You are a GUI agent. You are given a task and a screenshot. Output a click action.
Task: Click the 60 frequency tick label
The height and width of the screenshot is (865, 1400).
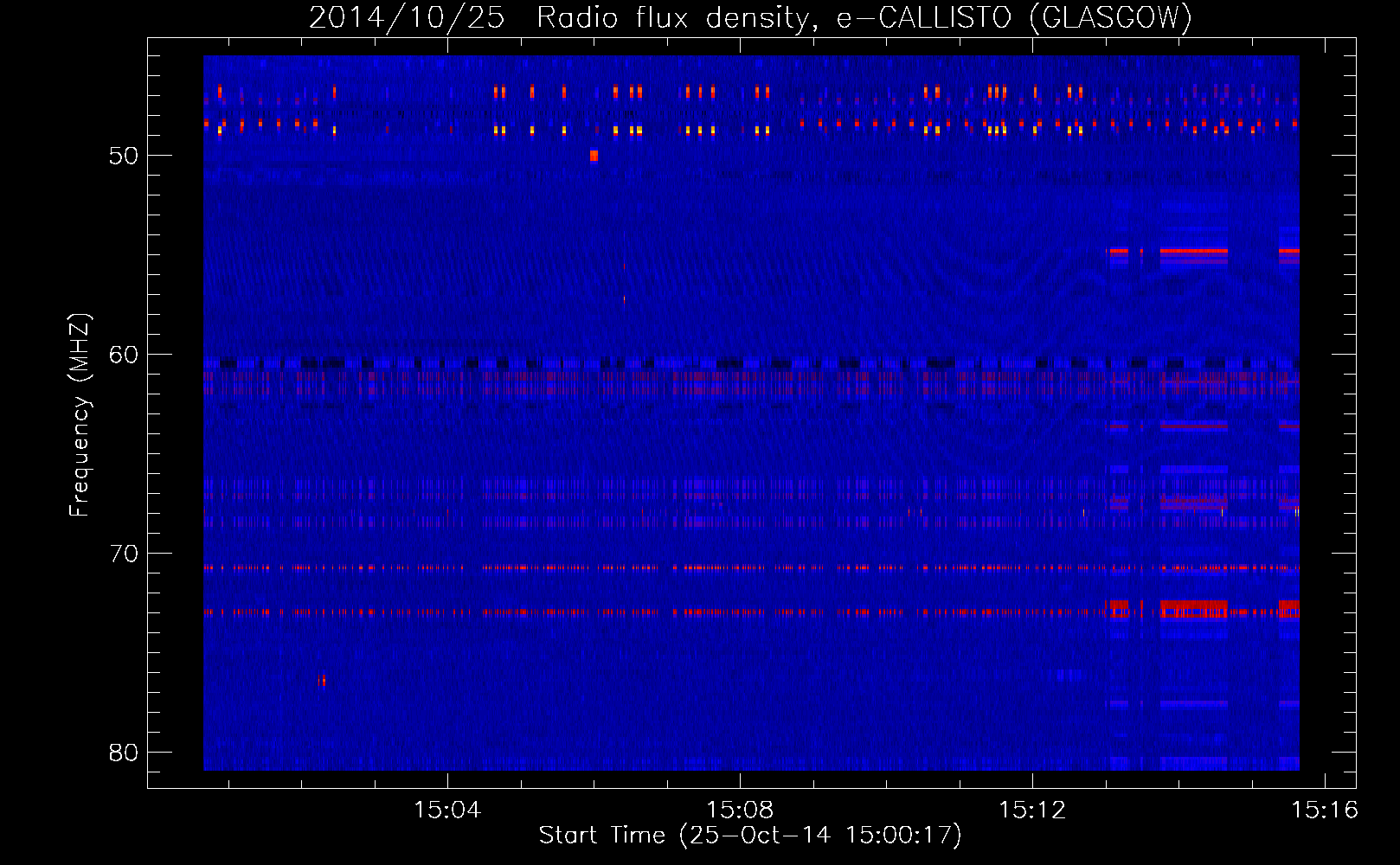point(124,355)
